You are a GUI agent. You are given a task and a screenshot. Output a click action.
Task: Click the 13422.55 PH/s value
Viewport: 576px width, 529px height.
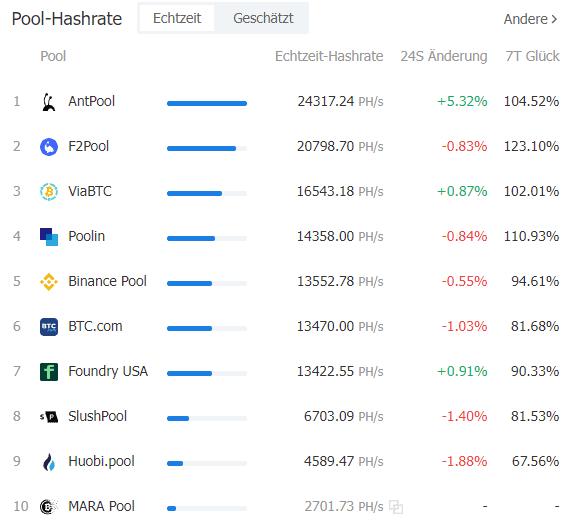[340, 371]
